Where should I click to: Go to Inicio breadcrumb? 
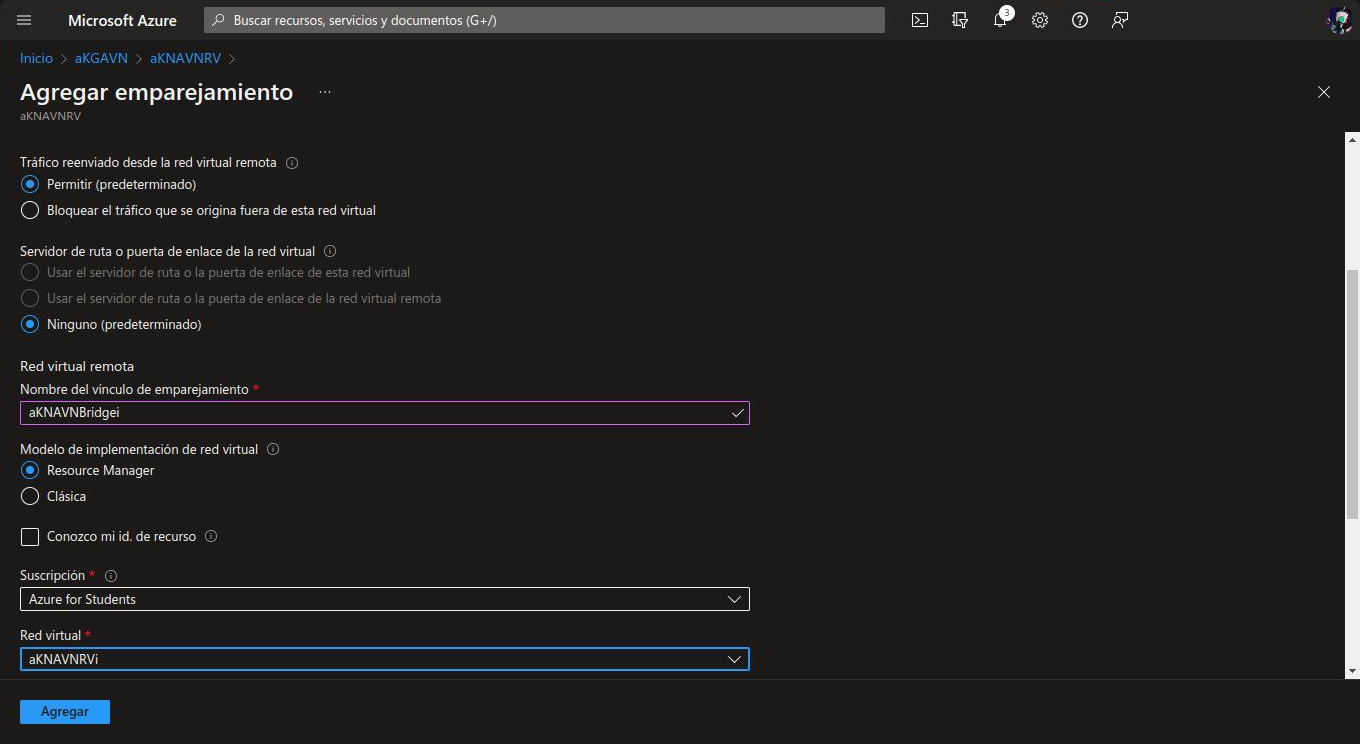[36, 59]
